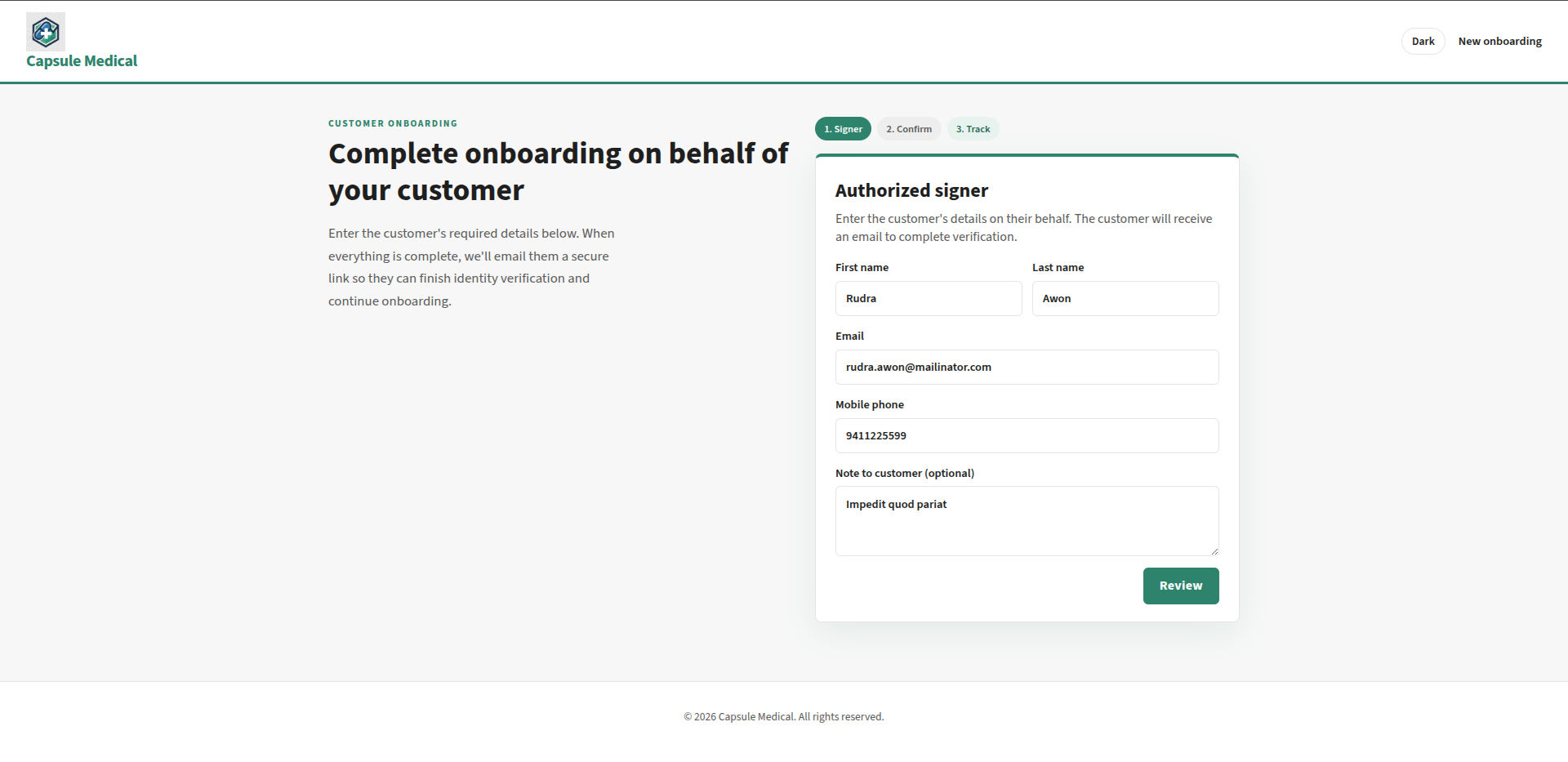
Task: Click the Note to customer (optional) label
Action: click(x=905, y=474)
